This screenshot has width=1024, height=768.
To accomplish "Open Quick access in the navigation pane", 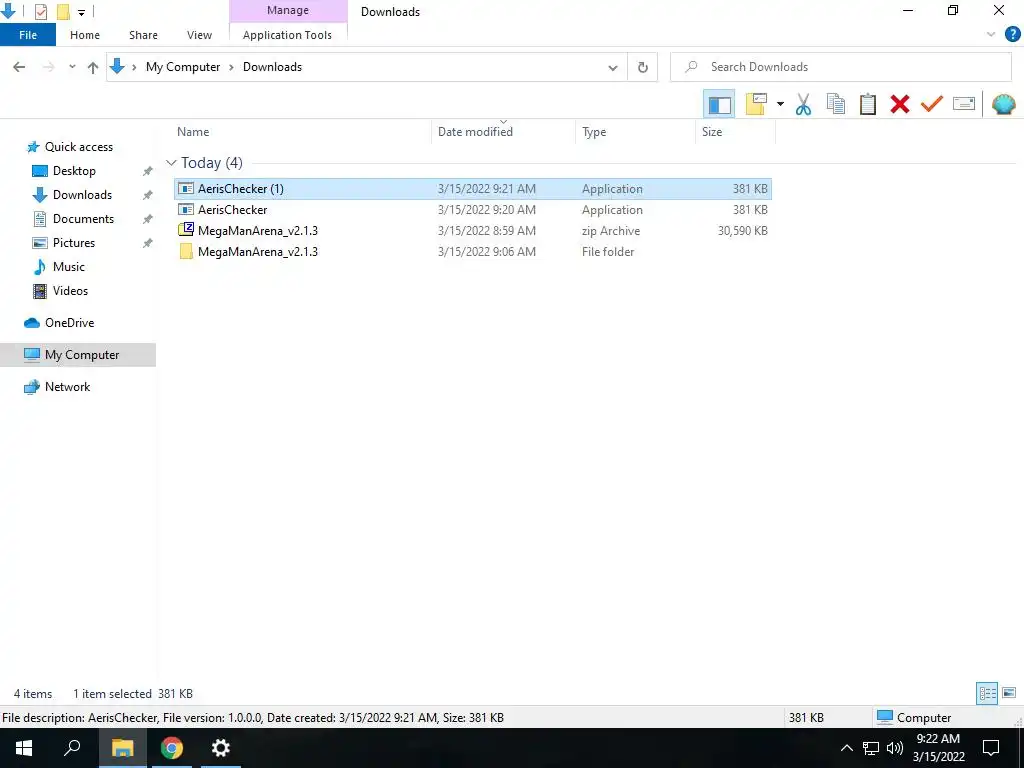I will (78, 147).
